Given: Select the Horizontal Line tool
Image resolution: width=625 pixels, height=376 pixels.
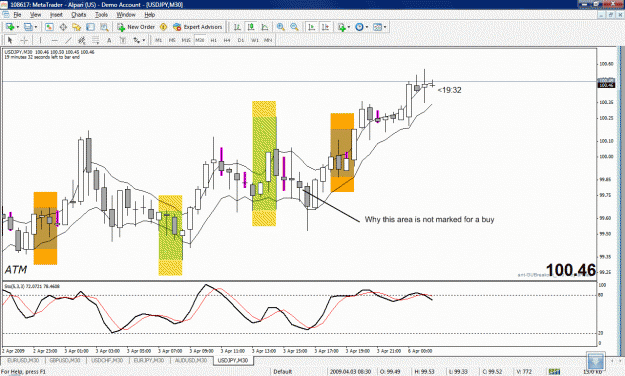Looking at the screenshot, I should [x=55, y=40].
